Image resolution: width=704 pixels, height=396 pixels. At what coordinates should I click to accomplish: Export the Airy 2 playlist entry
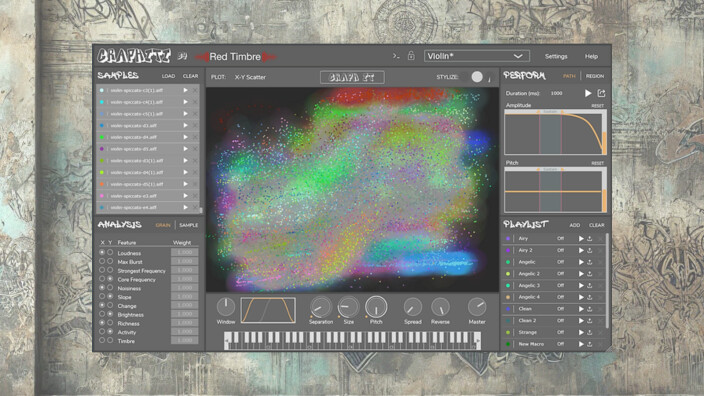pyautogui.click(x=590, y=250)
